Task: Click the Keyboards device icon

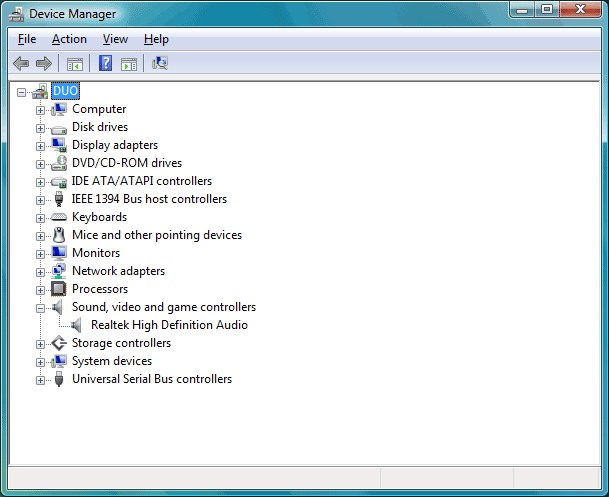Action: tap(59, 217)
